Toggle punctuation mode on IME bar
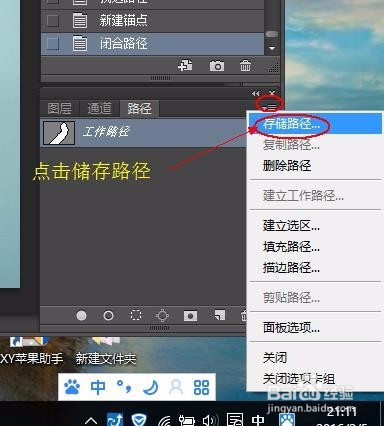This screenshot has width=384, height=426. point(124,386)
